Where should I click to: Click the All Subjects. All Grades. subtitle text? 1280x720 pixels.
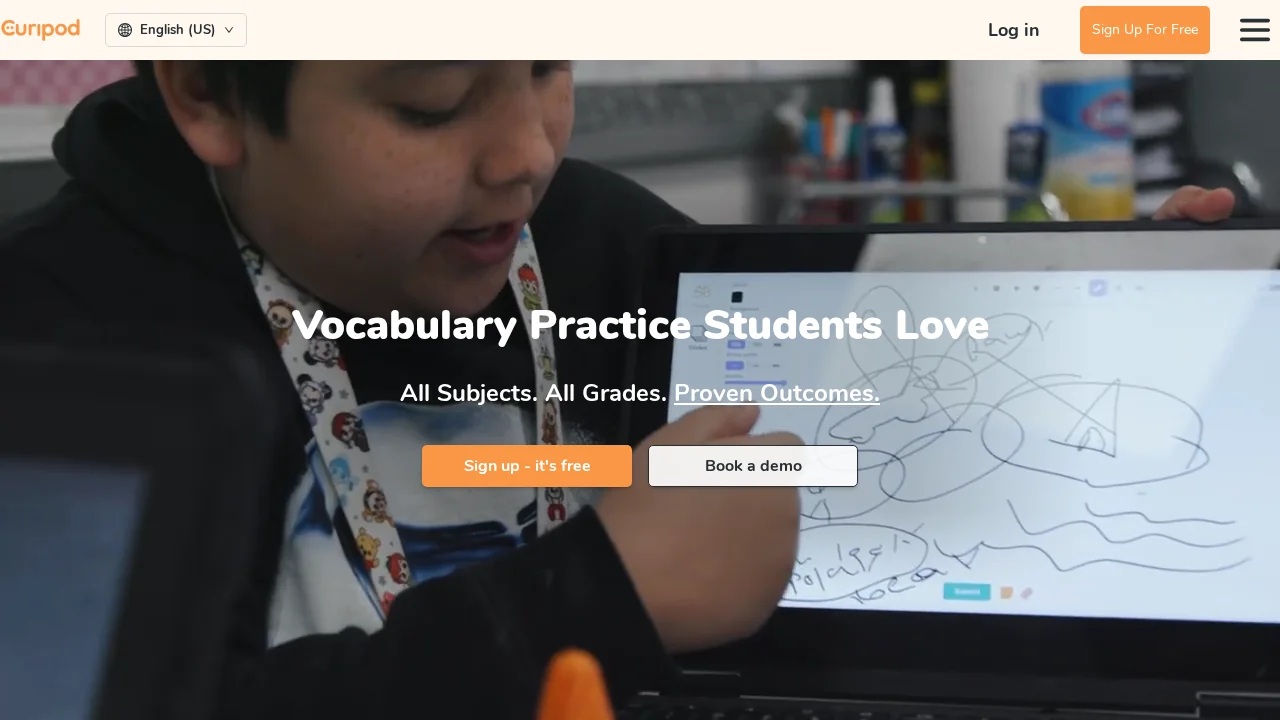click(533, 393)
